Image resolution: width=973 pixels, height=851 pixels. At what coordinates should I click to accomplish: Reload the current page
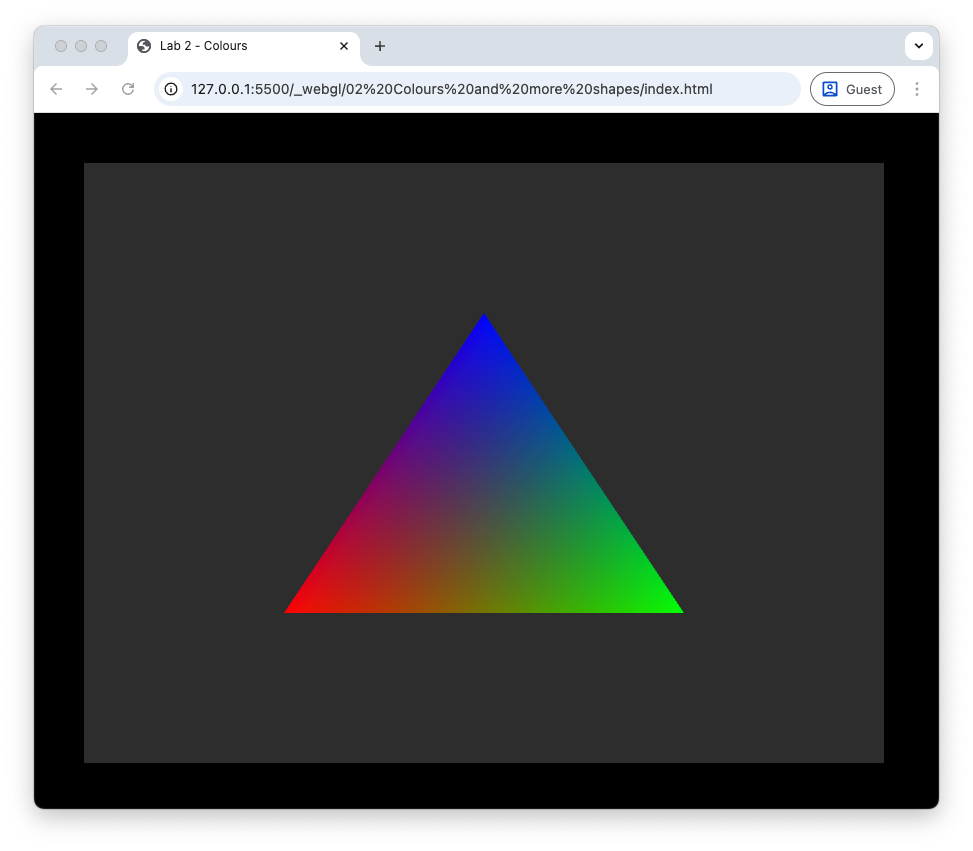[x=128, y=89]
